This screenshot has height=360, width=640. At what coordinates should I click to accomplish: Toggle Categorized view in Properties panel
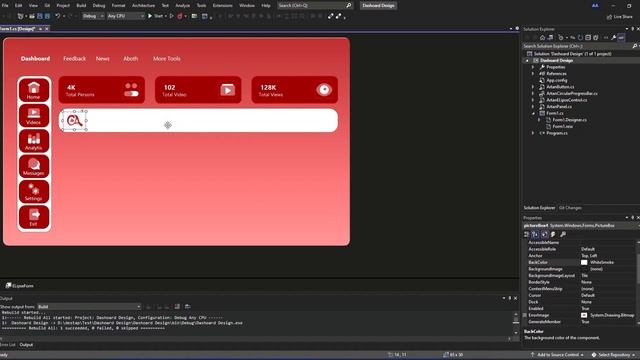click(527, 234)
